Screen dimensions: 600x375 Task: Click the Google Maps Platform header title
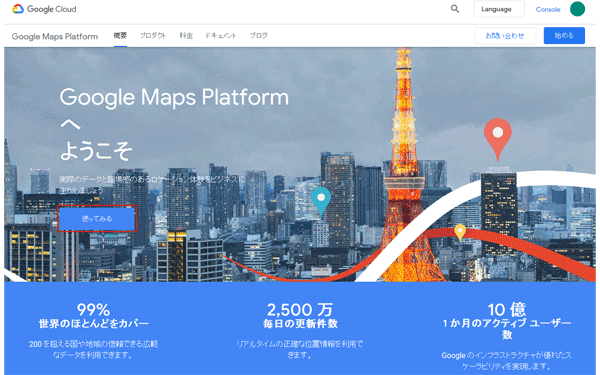(x=55, y=36)
